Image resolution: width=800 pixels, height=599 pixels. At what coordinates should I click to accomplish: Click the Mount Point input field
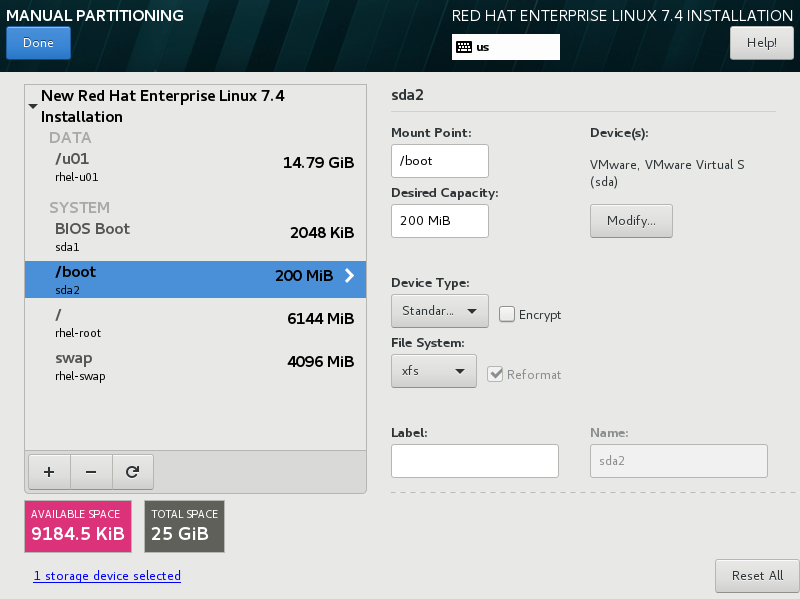point(440,161)
